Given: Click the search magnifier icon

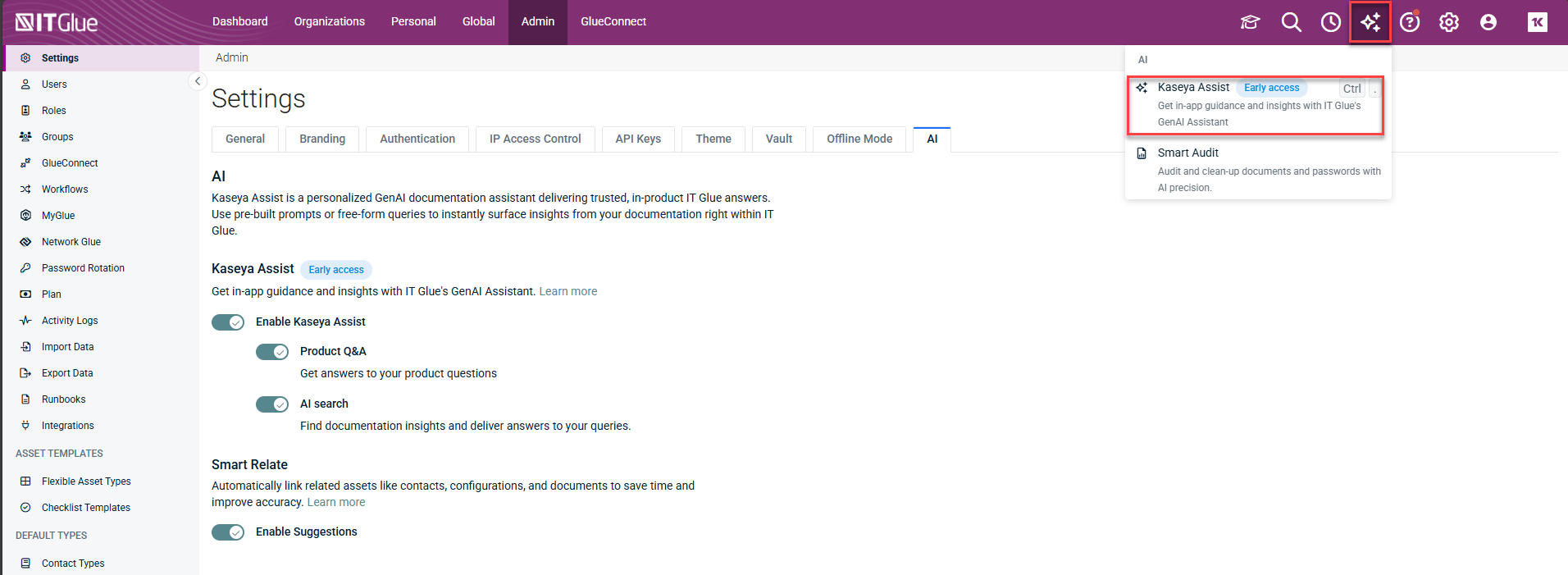Looking at the screenshot, I should coord(1291,22).
